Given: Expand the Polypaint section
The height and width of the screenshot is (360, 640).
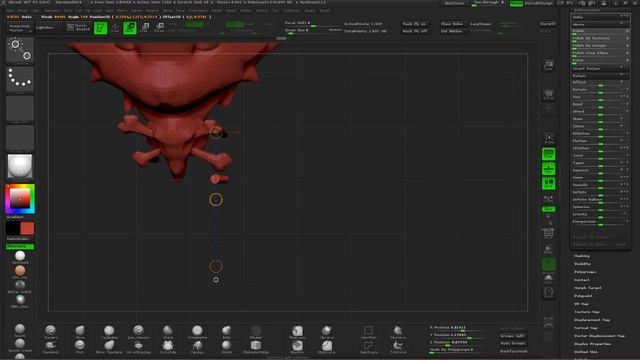Looking at the screenshot, I should click(x=583, y=296).
